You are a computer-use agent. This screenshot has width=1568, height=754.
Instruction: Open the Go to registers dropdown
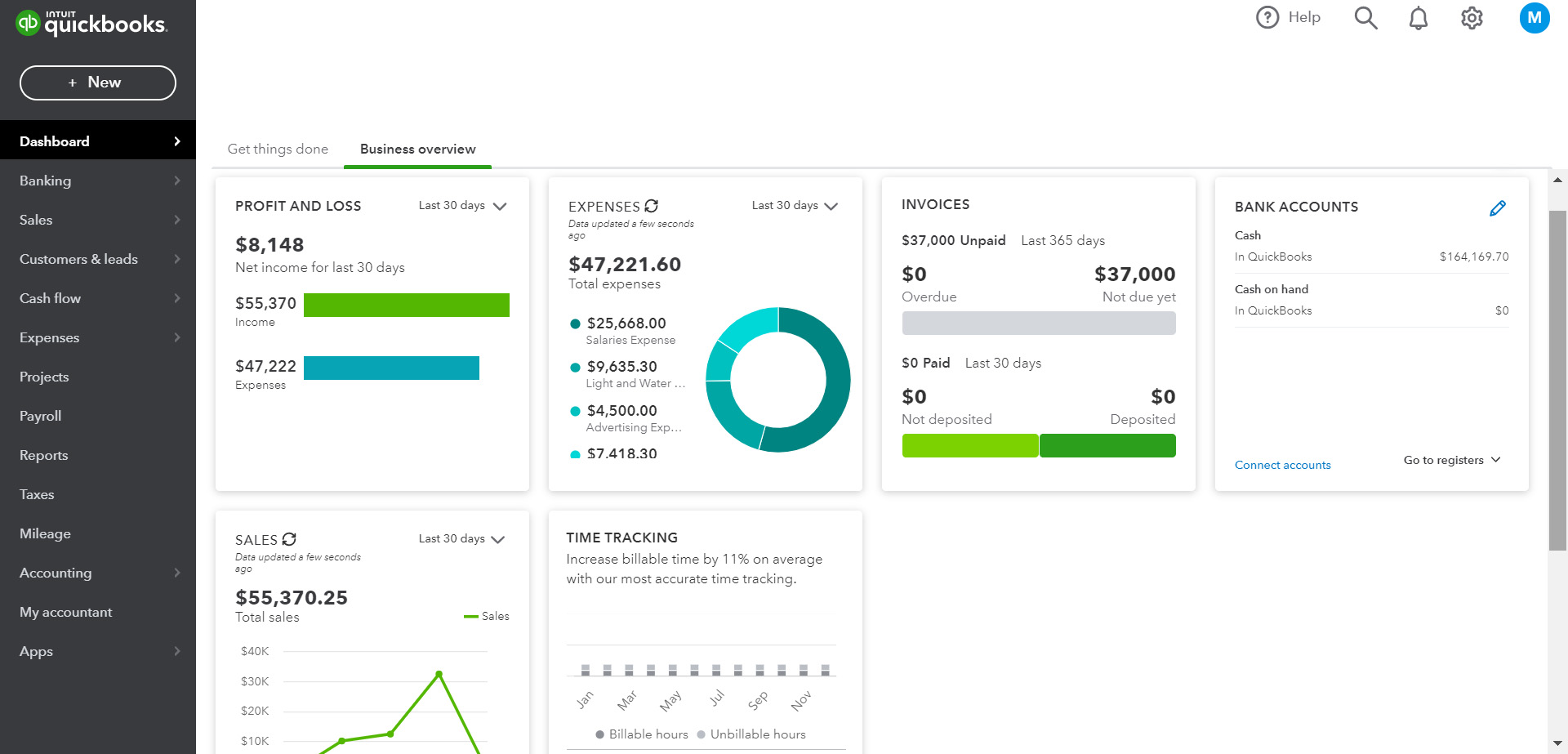coord(1452,460)
